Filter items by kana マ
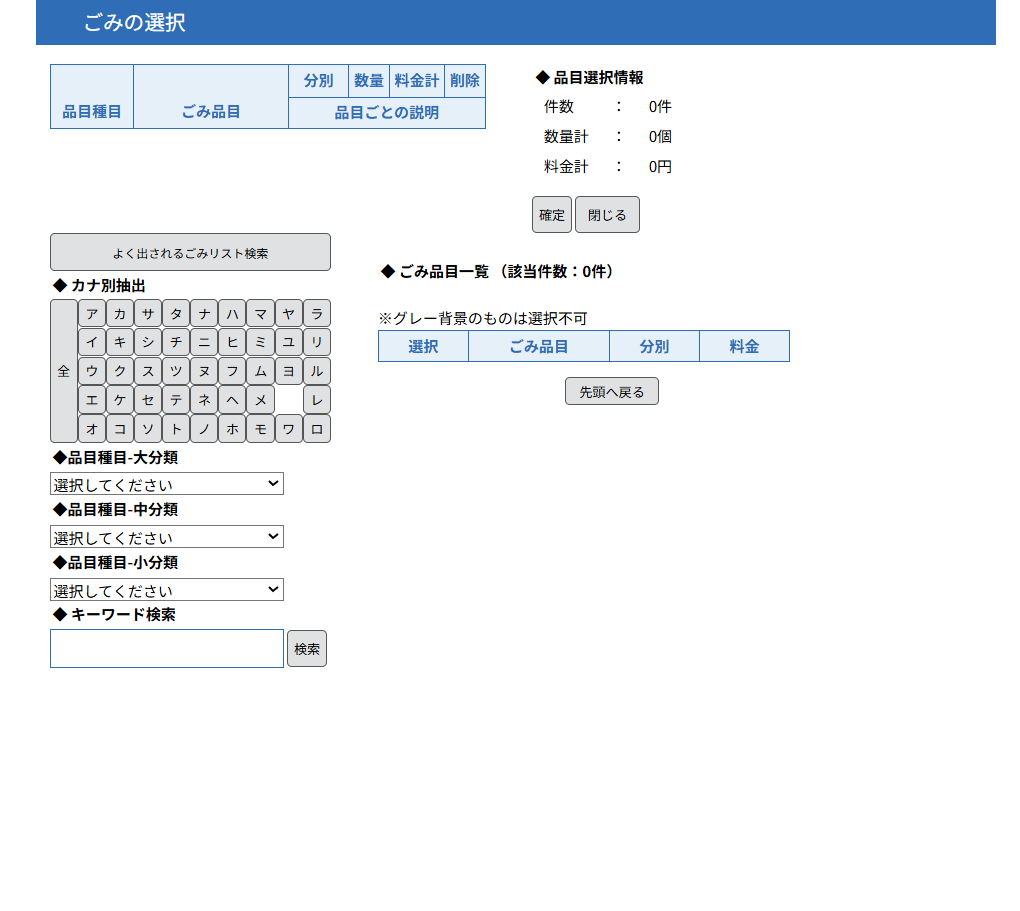Image resolution: width=1020 pixels, height=911 pixels. pos(260,314)
